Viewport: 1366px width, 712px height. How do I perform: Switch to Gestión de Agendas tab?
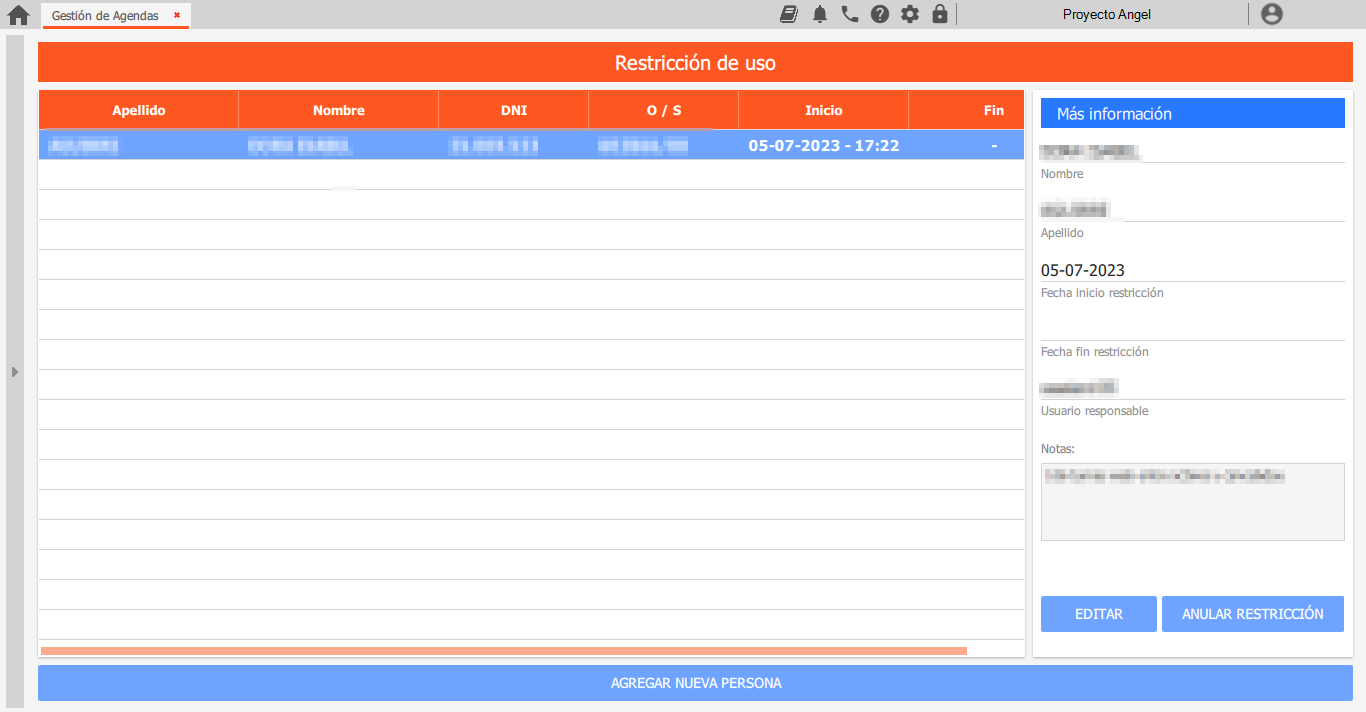coord(105,16)
